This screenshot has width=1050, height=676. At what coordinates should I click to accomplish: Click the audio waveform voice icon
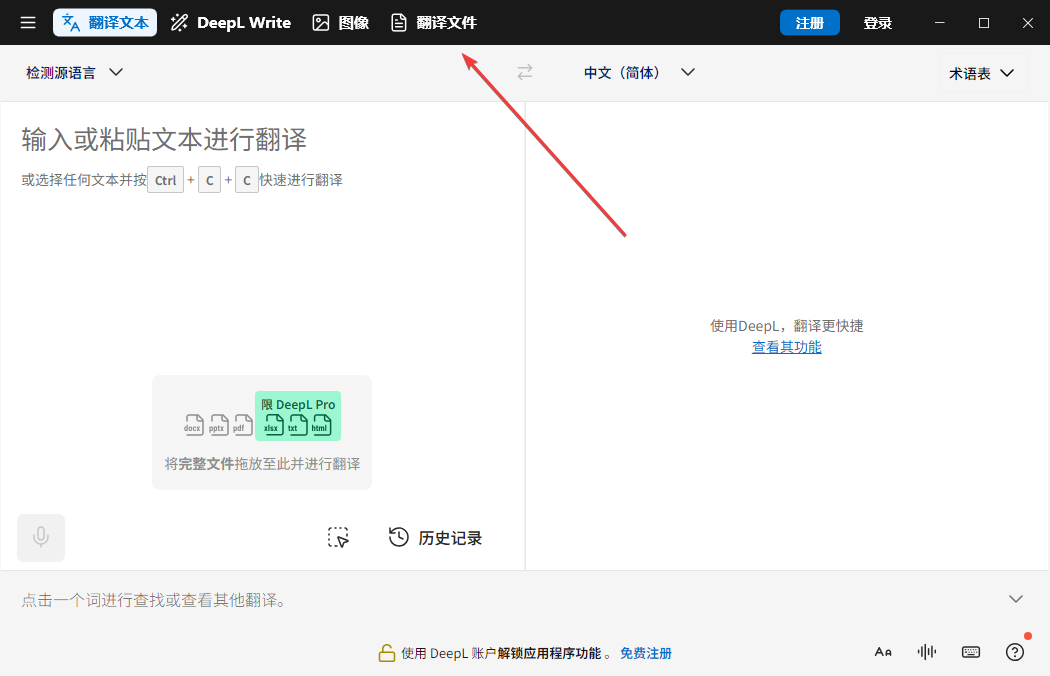pos(926,651)
